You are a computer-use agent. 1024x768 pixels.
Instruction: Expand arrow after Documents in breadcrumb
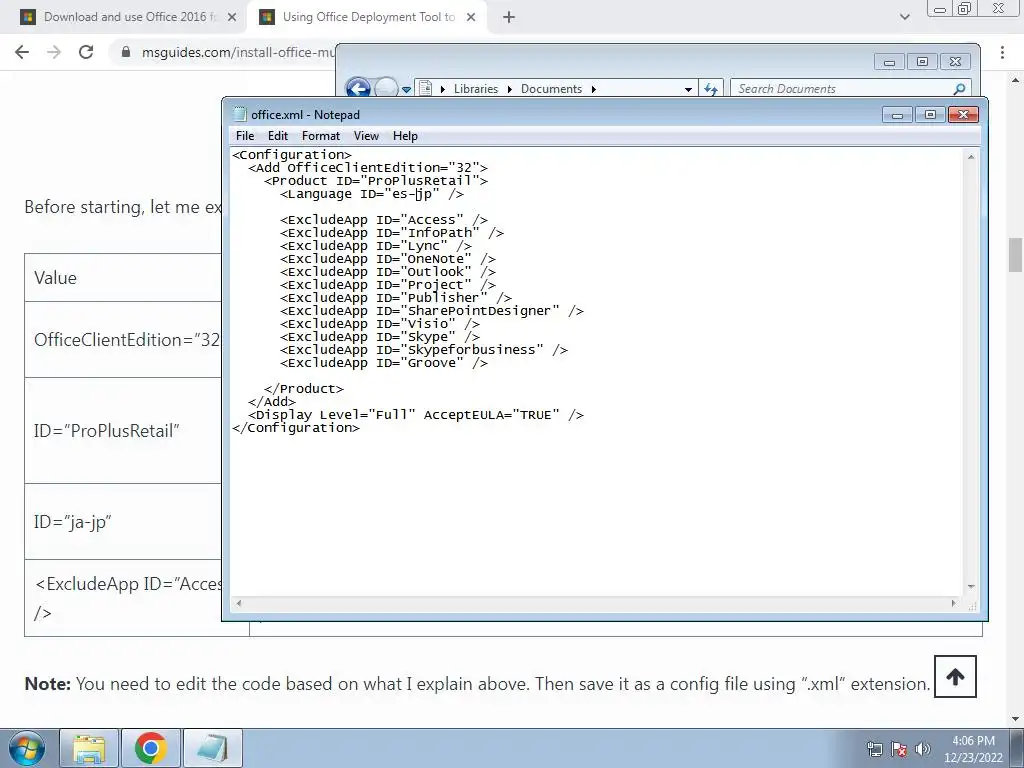click(594, 89)
